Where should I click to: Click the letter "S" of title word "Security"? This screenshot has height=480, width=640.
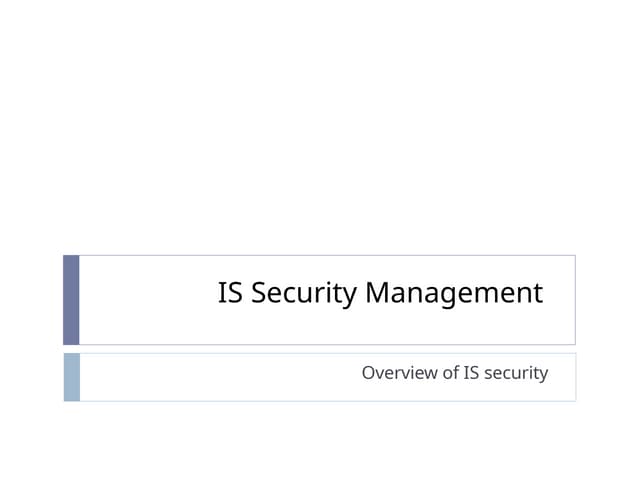point(257,294)
